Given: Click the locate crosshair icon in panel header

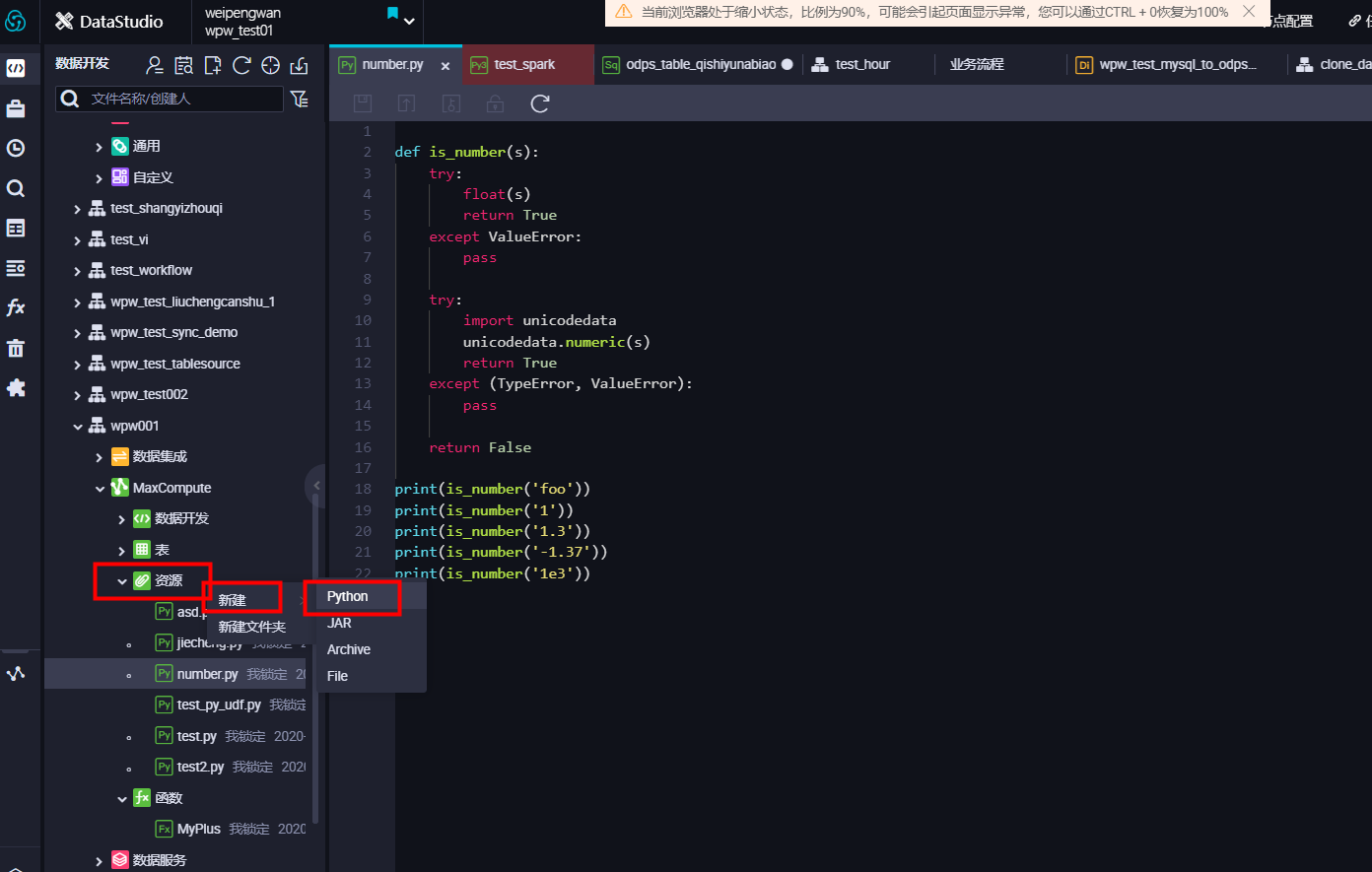Looking at the screenshot, I should pyautogui.click(x=270, y=66).
